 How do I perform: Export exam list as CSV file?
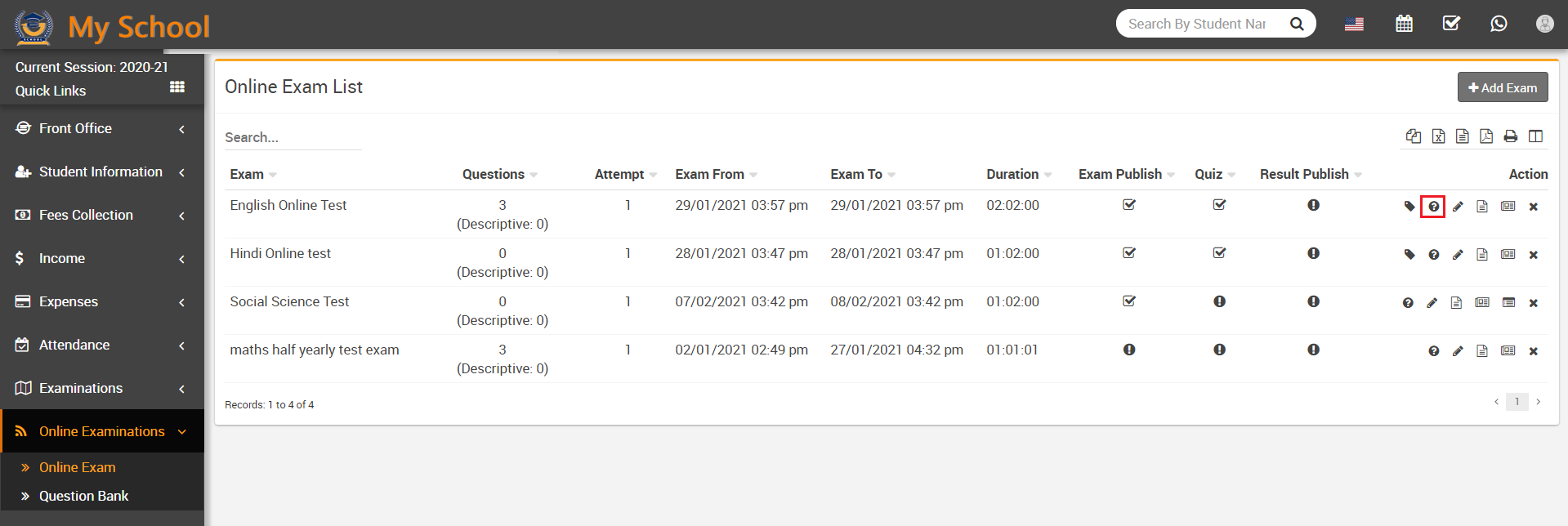point(1463,136)
